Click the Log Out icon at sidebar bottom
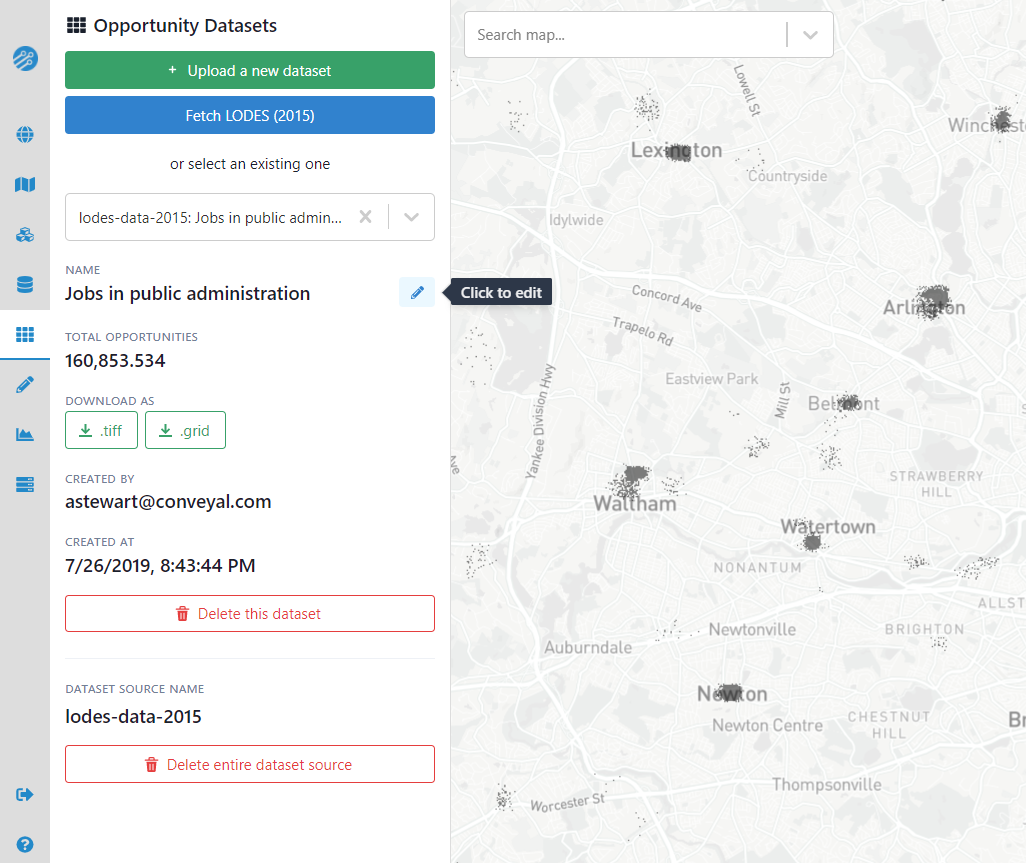The image size is (1026, 863). [x=24, y=794]
